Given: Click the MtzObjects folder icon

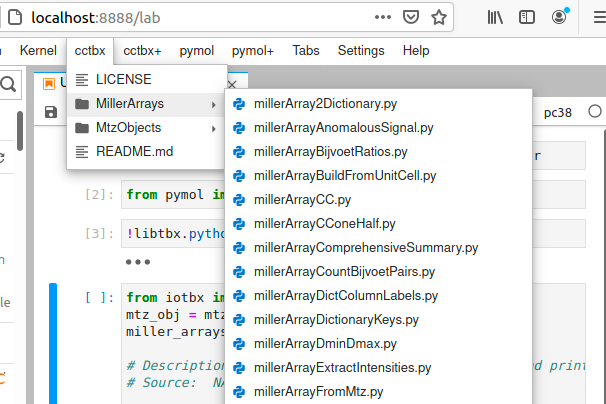Looking at the screenshot, I should tap(82, 128).
